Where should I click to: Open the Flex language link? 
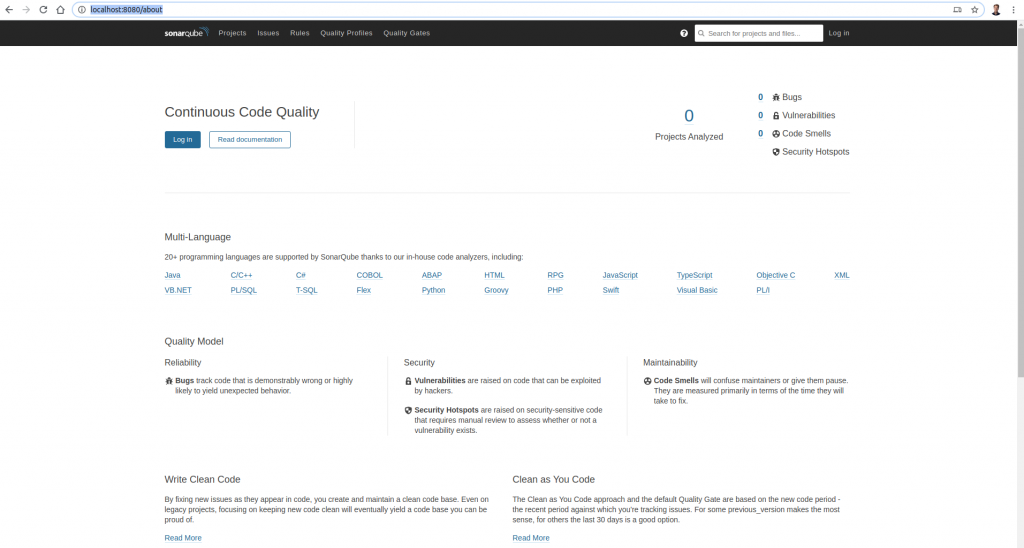click(x=364, y=291)
